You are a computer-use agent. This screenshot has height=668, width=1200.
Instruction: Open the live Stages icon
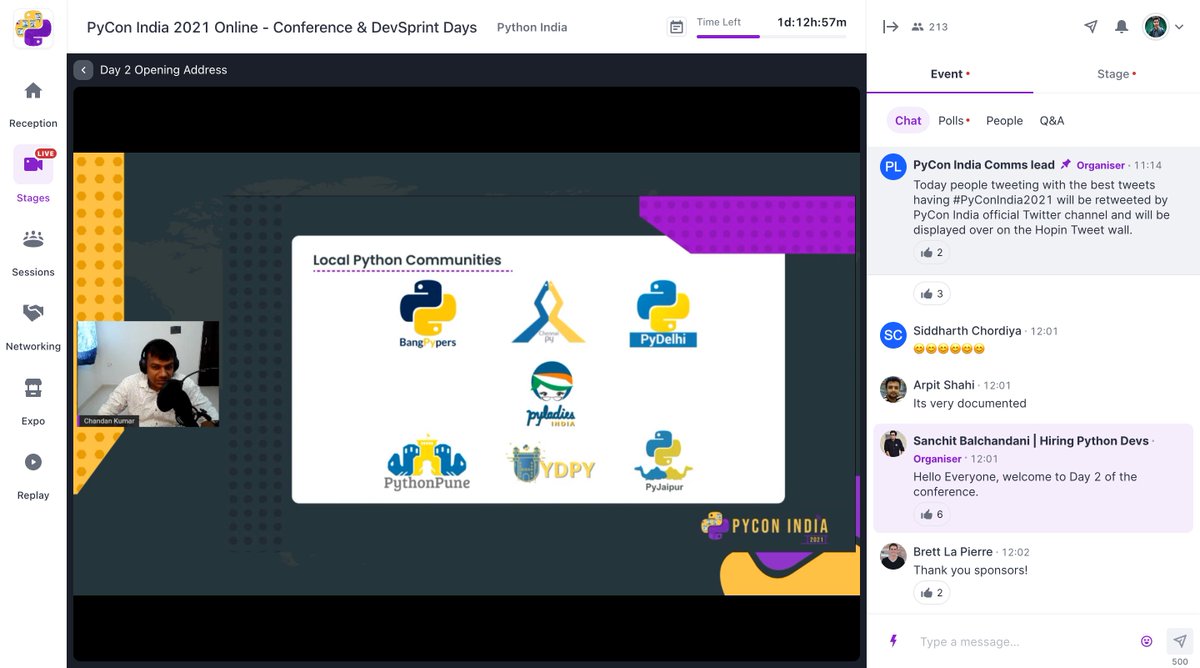click(33, 164)
